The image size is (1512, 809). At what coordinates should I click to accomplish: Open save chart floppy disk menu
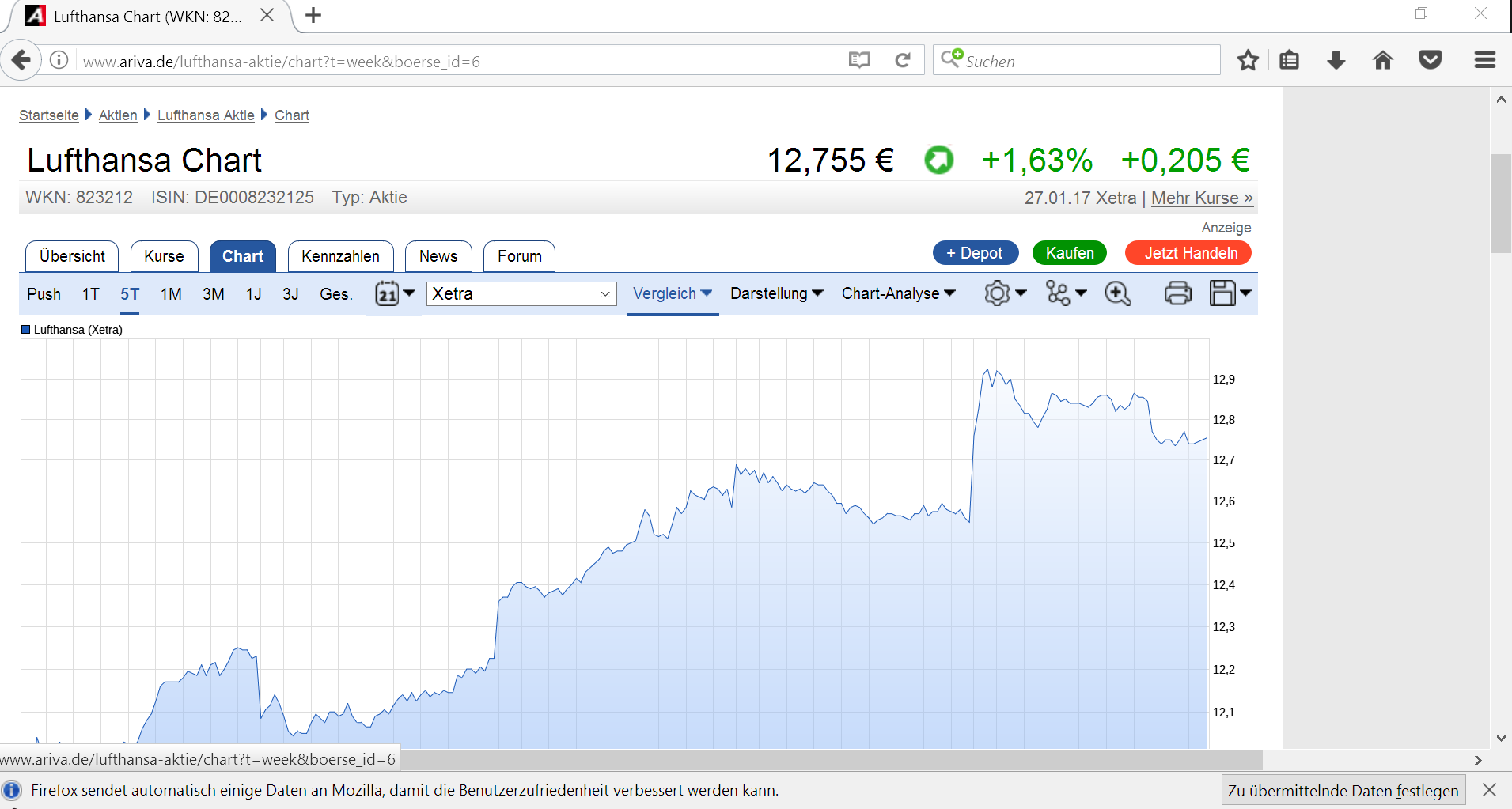[1230, 293]
